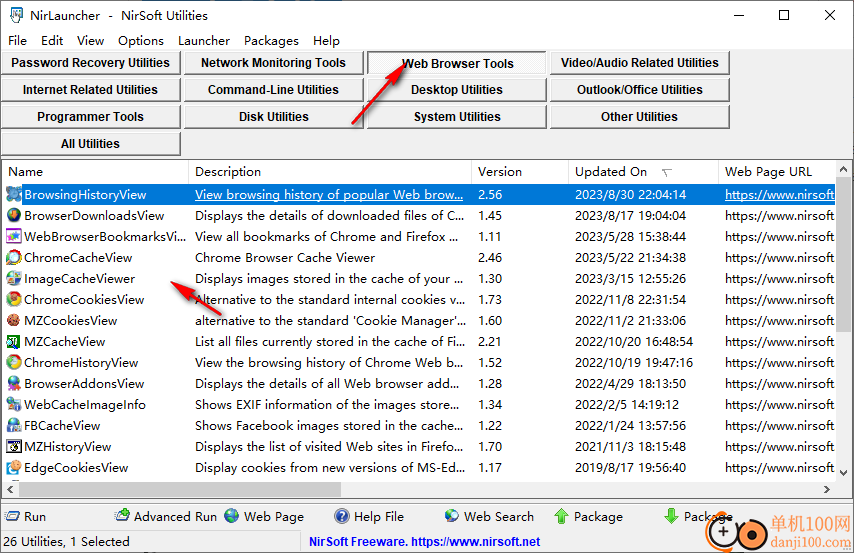The height and width of the screenshot is (553, 854).
Task: Click the MZCacheView row icon
Action: pos(14,342)
